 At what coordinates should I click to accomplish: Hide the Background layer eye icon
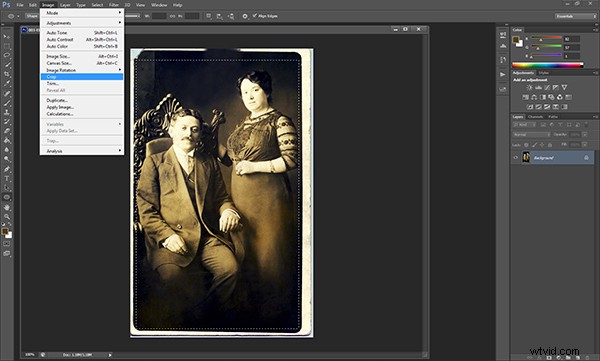tap(515, 158)
